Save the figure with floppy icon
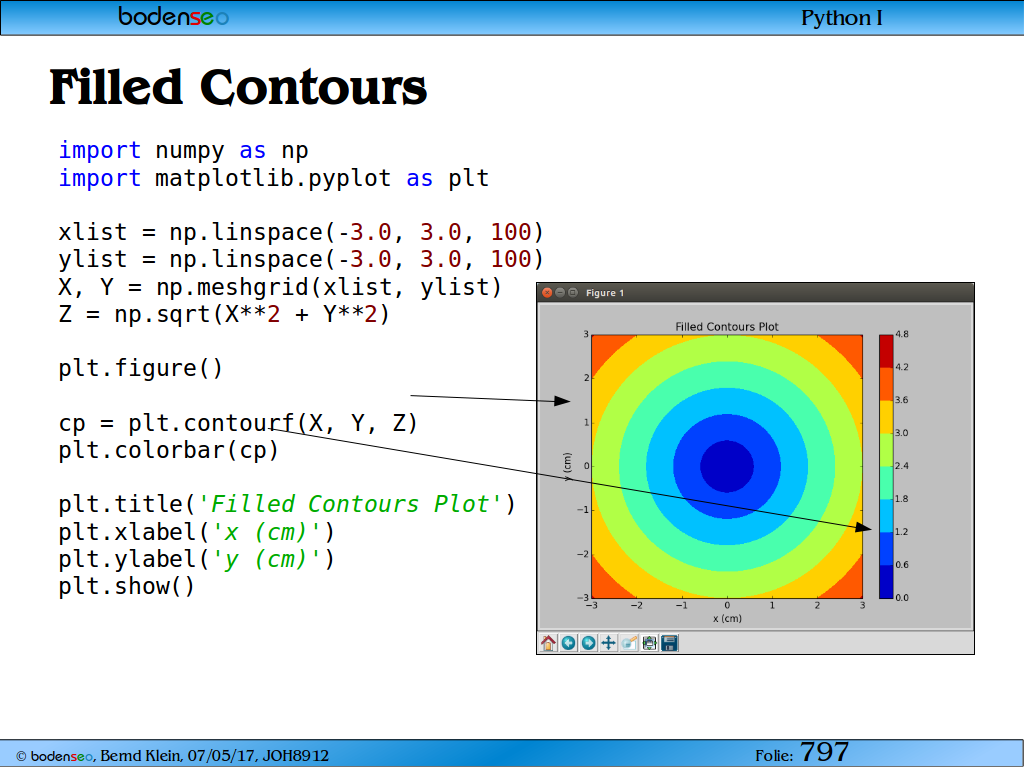 pos(669,643)
